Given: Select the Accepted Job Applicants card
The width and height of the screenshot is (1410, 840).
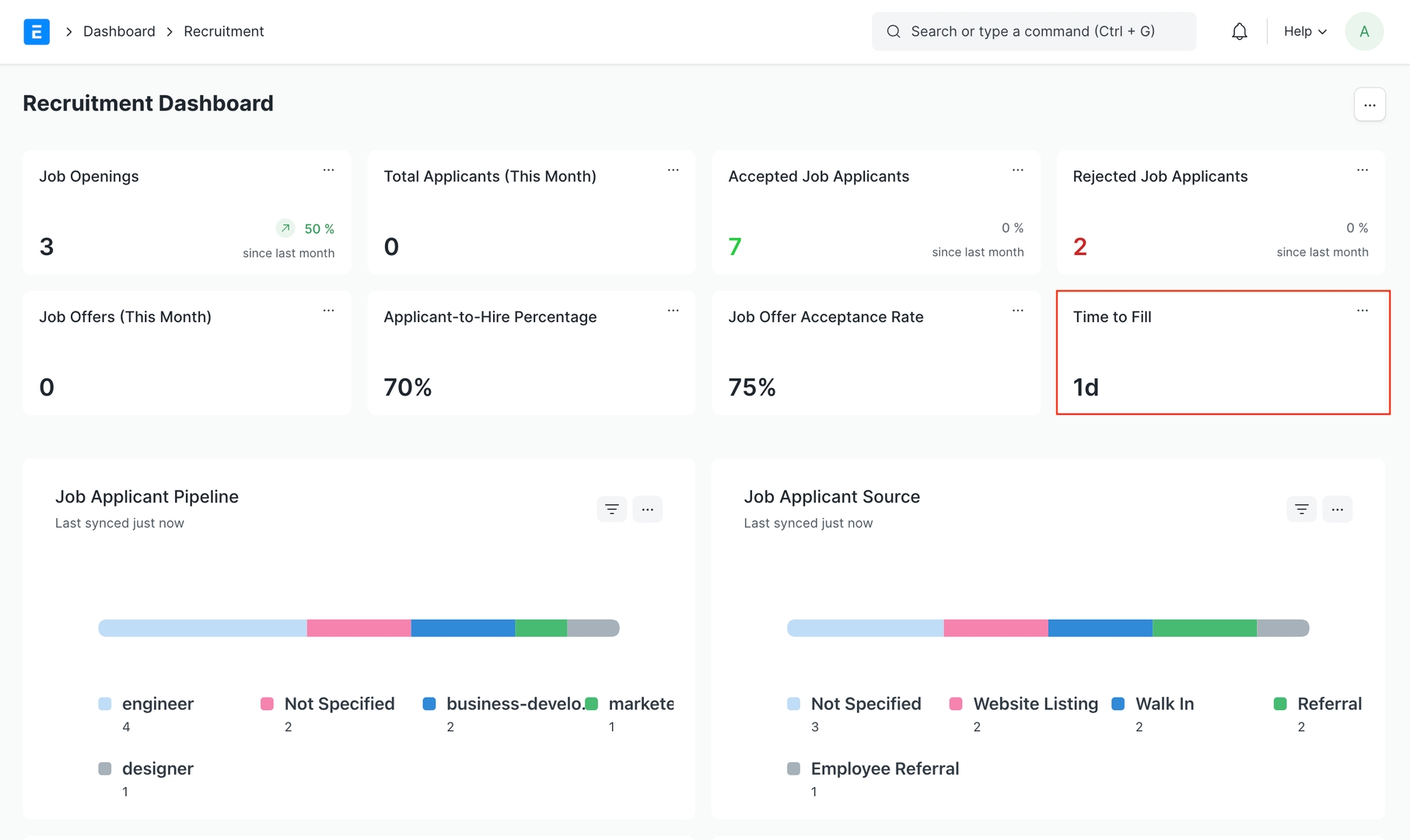Looking at the screenshot, I should click(876, 212).
